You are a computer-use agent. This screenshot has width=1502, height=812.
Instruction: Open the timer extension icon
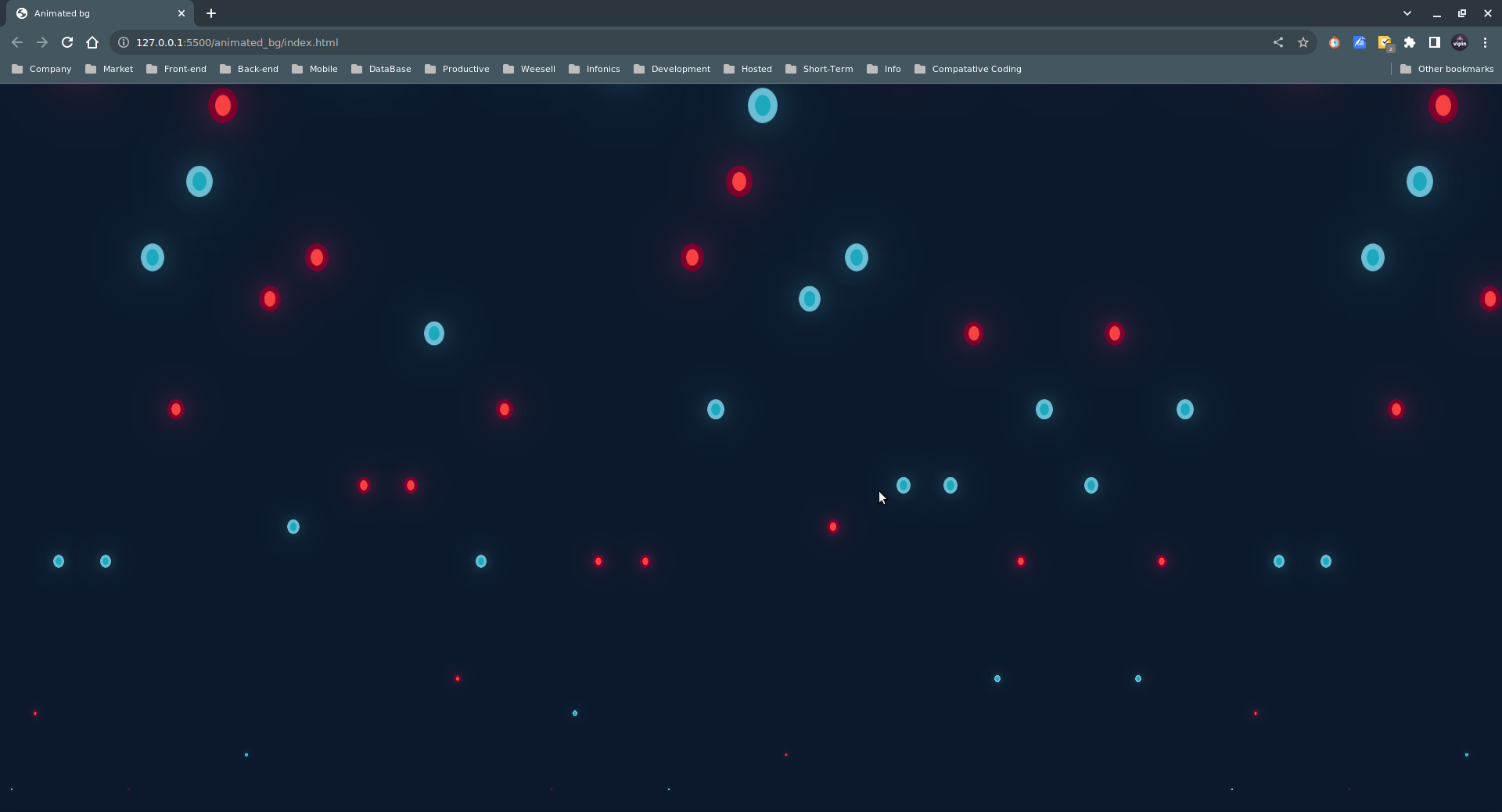pos(1334,42)
